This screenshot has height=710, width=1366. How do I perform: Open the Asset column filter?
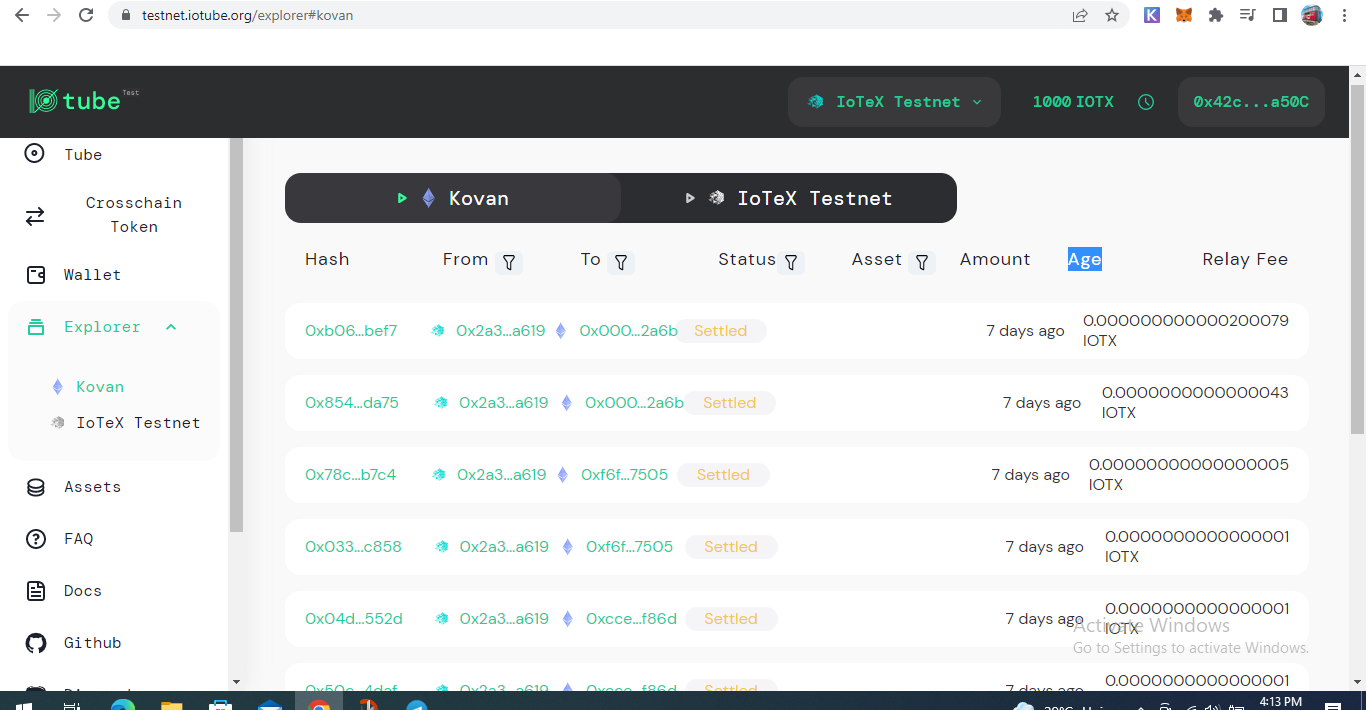tap(923, 262)
